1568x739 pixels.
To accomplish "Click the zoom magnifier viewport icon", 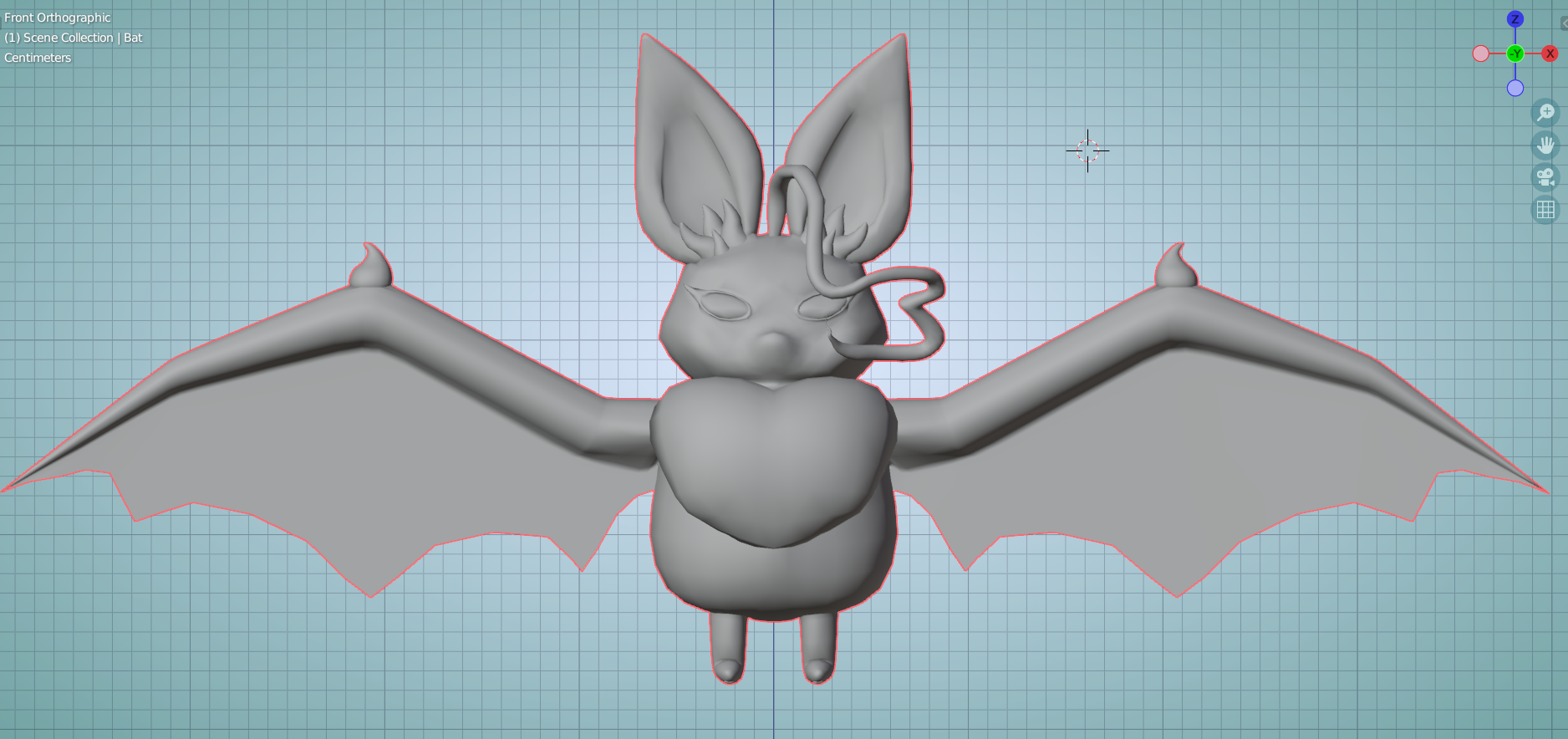I will click(1545, 112).
